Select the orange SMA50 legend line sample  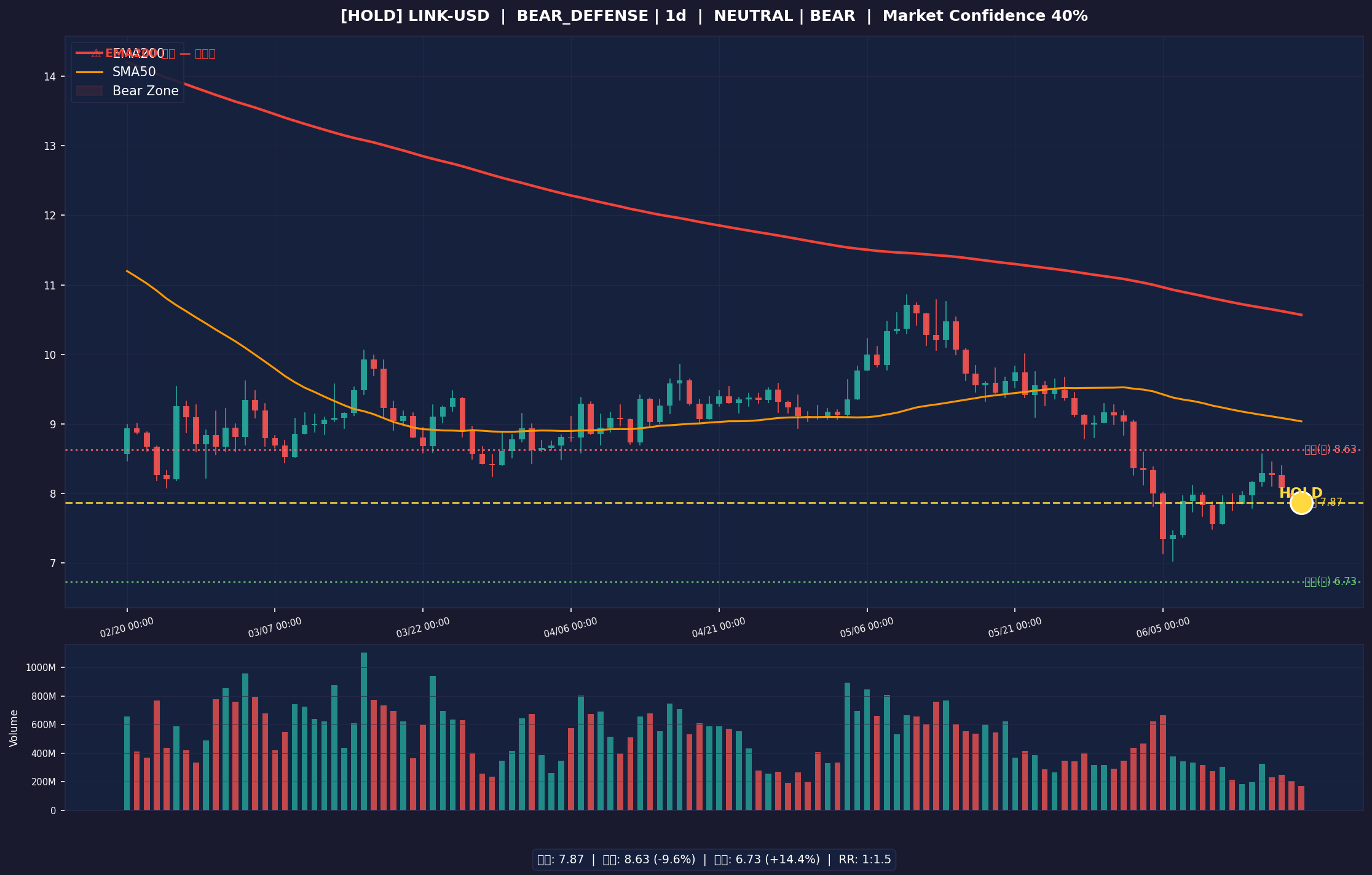pos(90,73)
